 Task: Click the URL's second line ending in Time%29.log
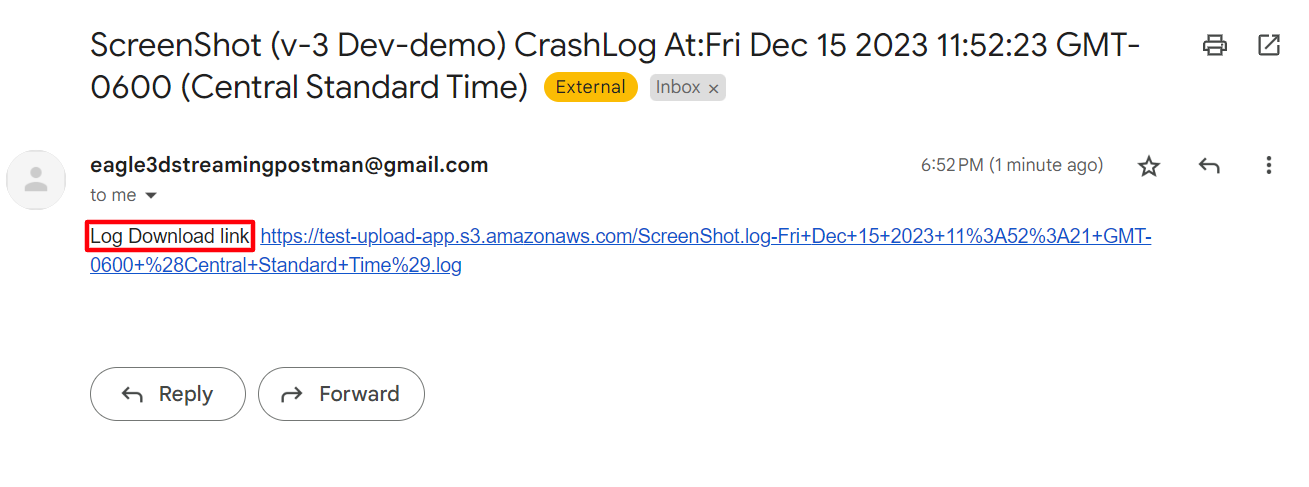276,266
